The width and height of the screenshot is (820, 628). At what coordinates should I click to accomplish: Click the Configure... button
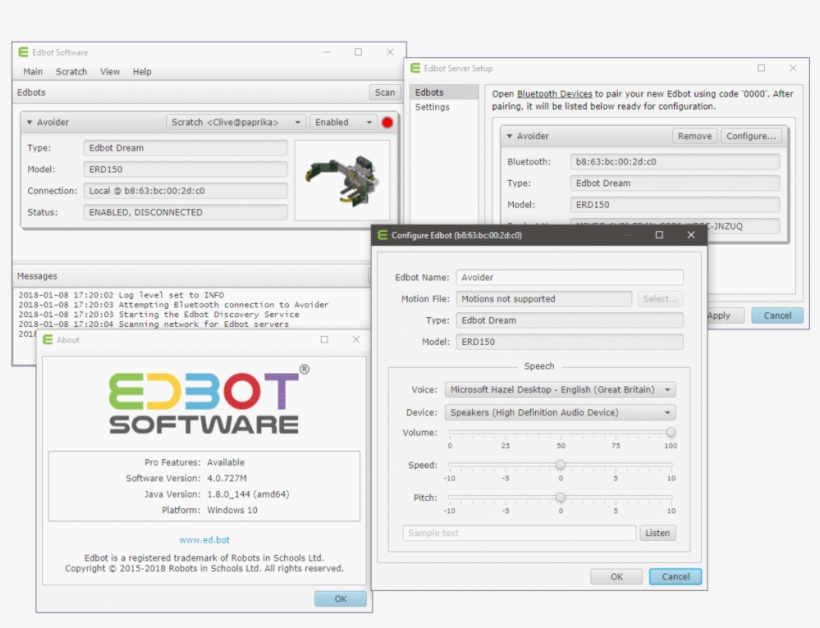[751, 136]
